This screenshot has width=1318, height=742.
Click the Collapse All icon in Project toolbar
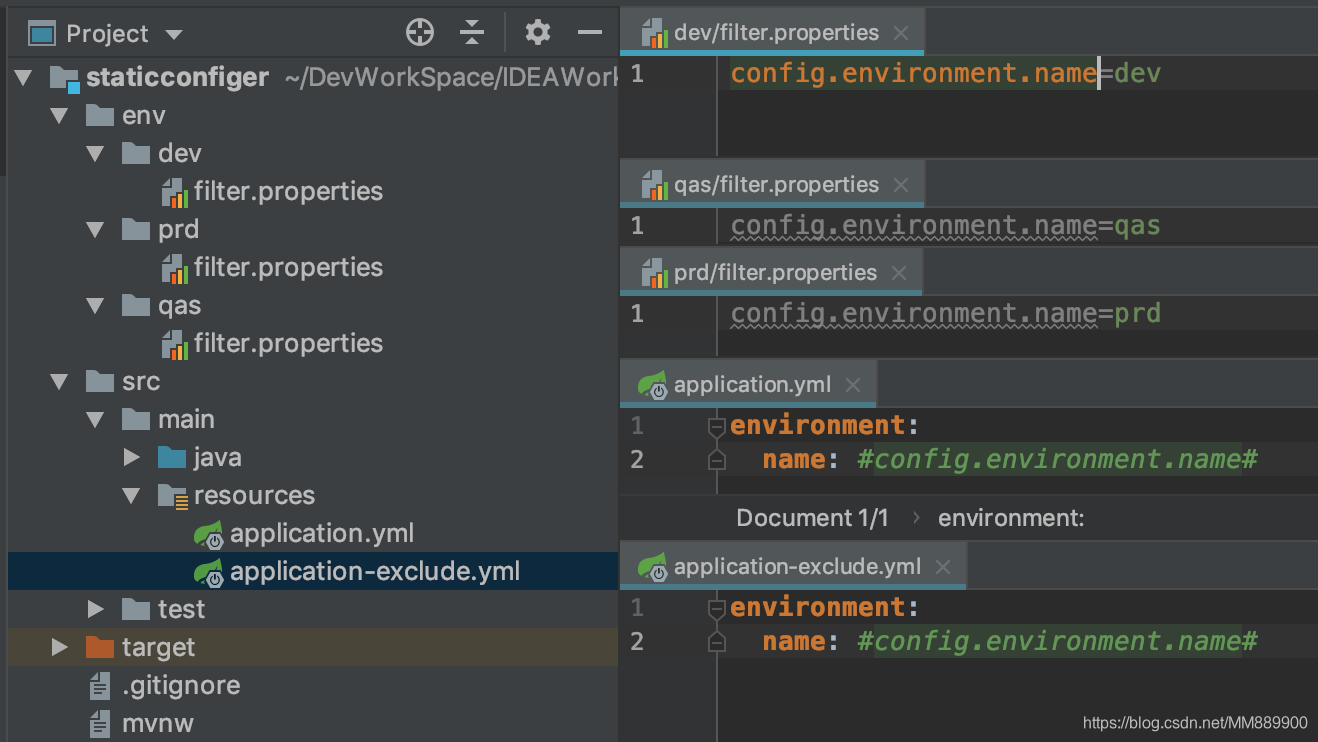coord(472,33)
